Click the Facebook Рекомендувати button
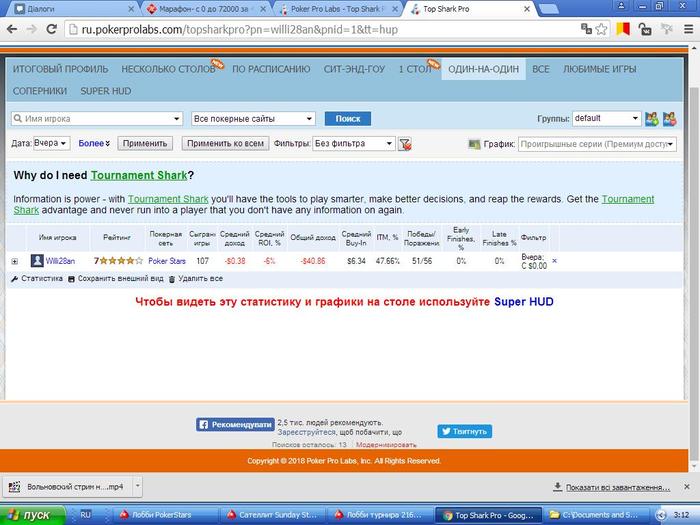This screenshot has width=700, height=525. point(235,425)
